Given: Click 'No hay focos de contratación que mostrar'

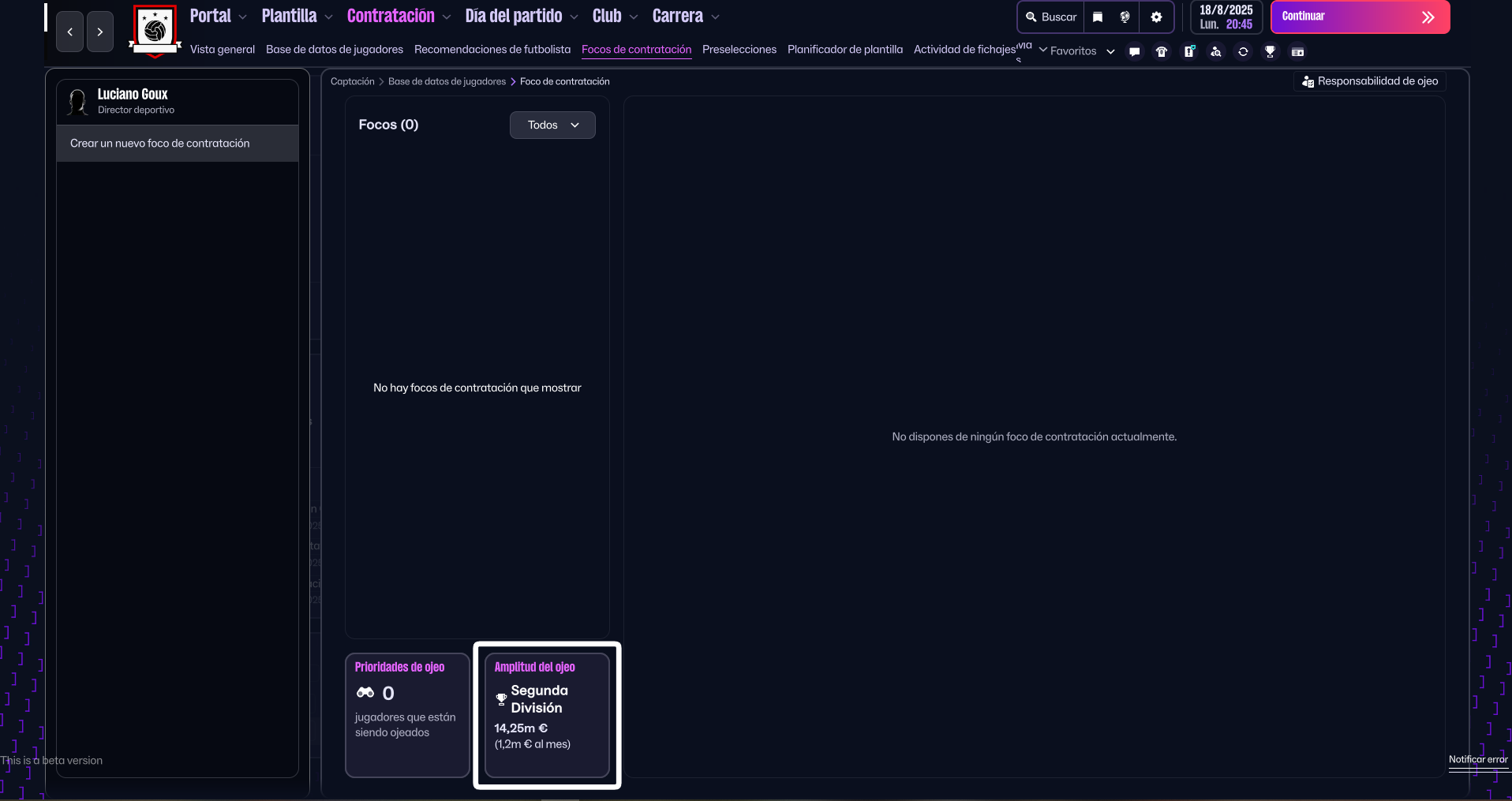Looking at the screenshot, I should [x=477, y=388].
